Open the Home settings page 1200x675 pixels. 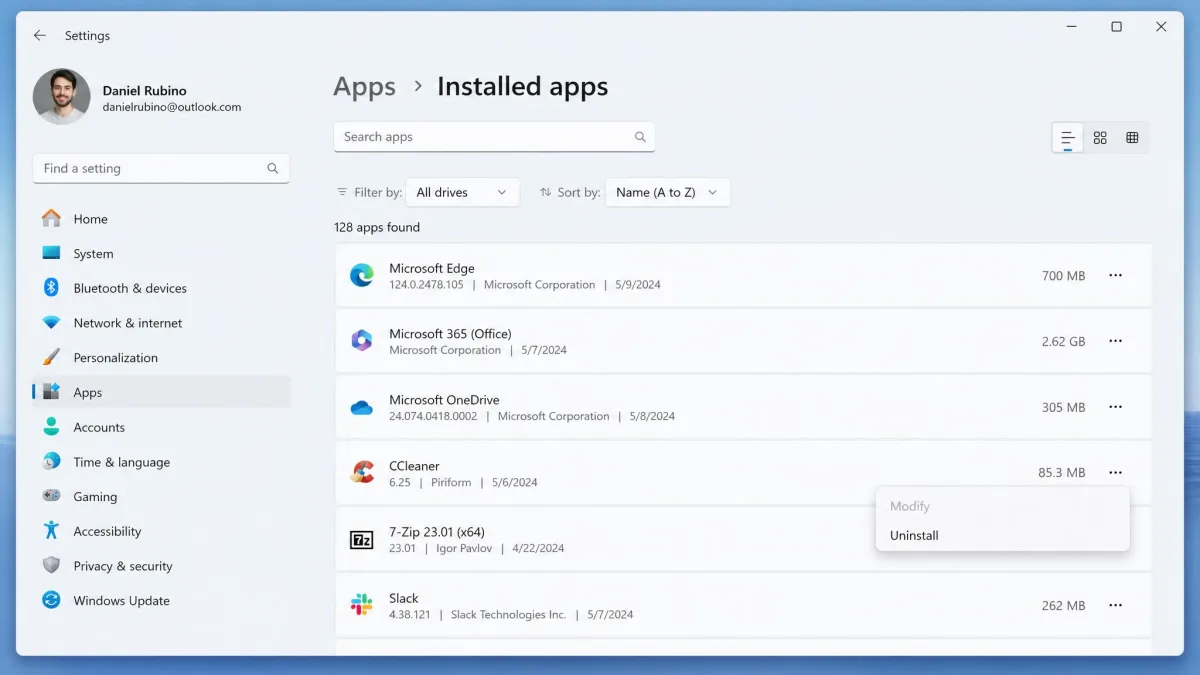click(x=161, y=219)
